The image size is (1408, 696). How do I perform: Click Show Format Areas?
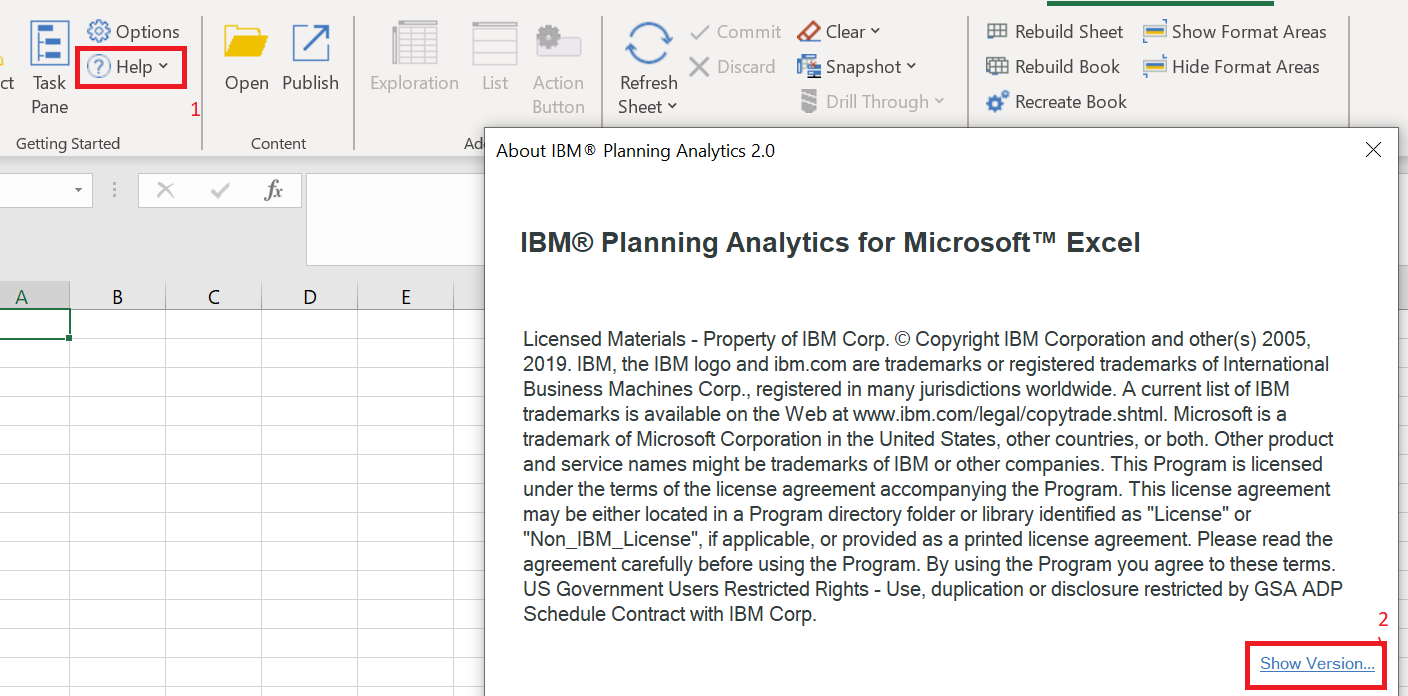(1235, 32)
